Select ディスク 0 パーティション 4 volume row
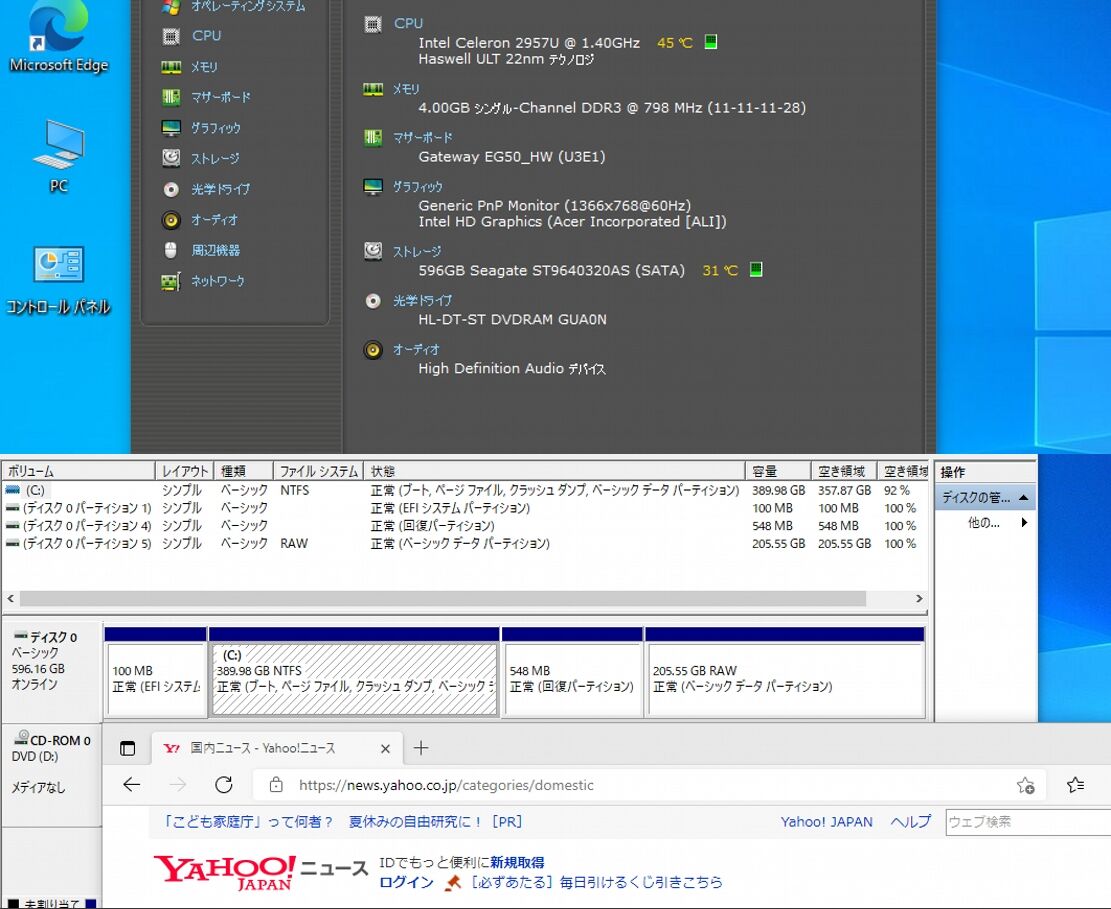 (x=464, y=526)
